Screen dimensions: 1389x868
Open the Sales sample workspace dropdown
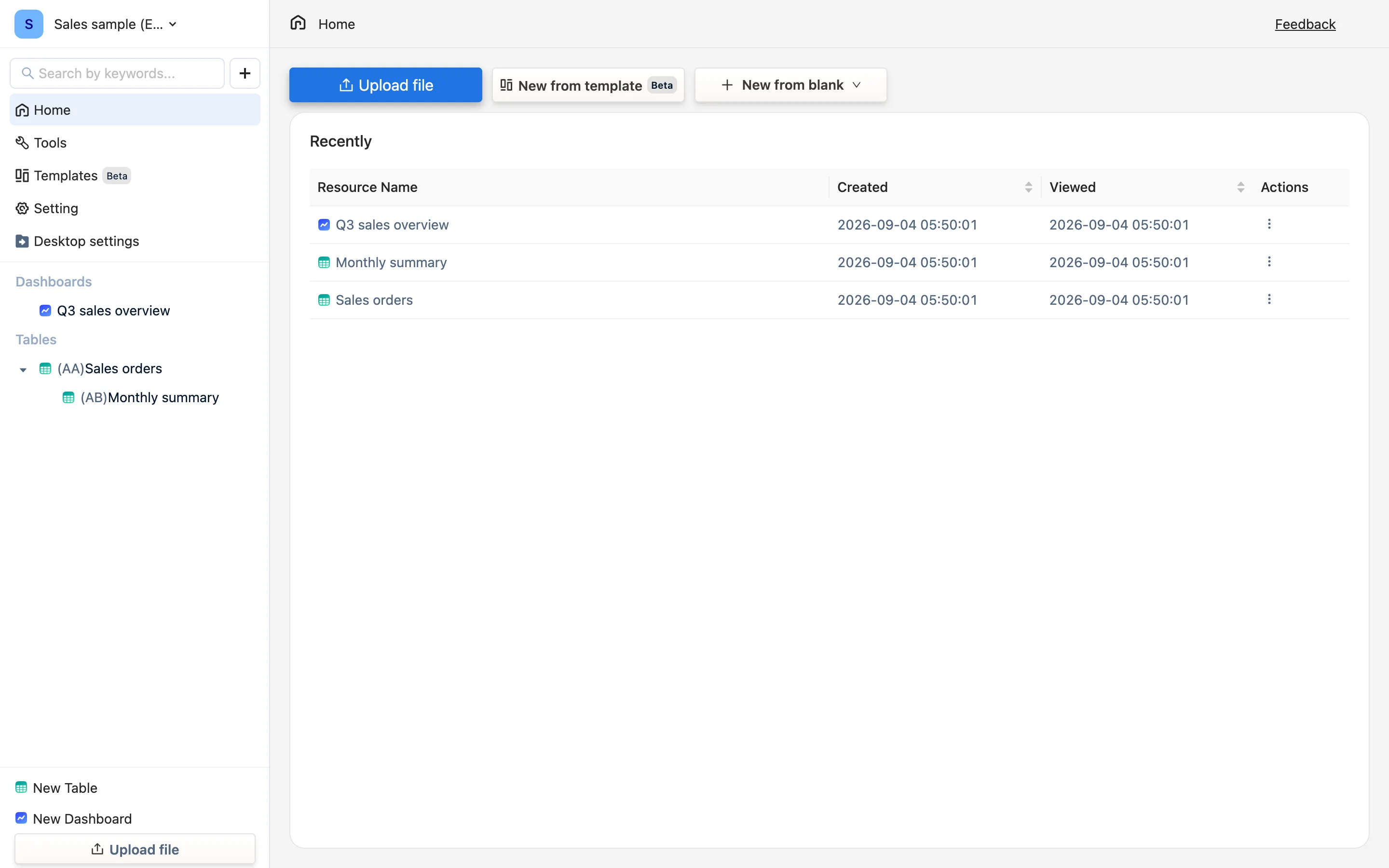115,24
